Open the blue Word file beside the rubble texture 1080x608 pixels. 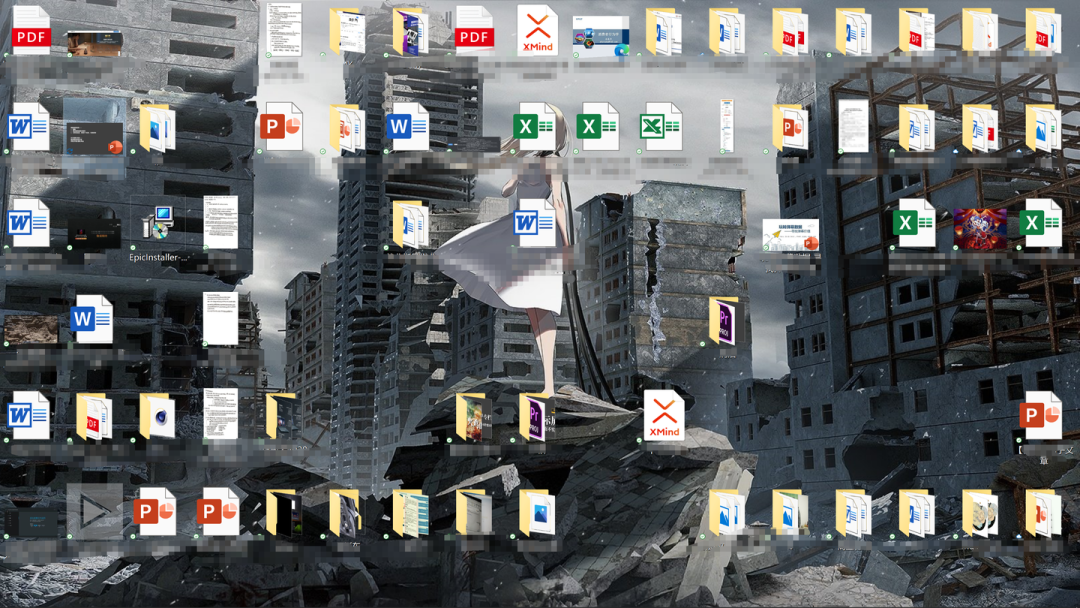tap(92, 319)
